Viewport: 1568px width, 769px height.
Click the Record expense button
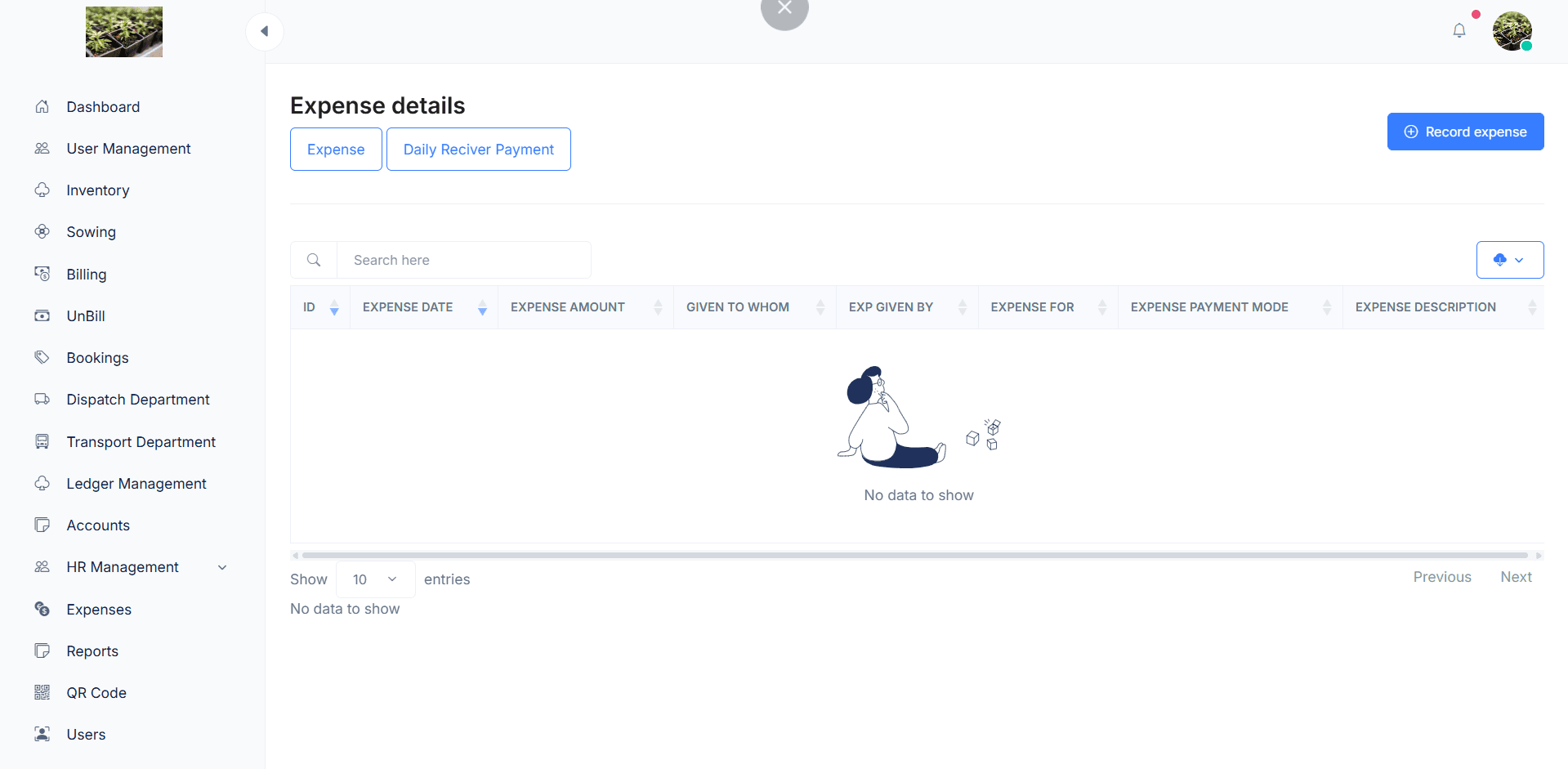point(1465,132)
